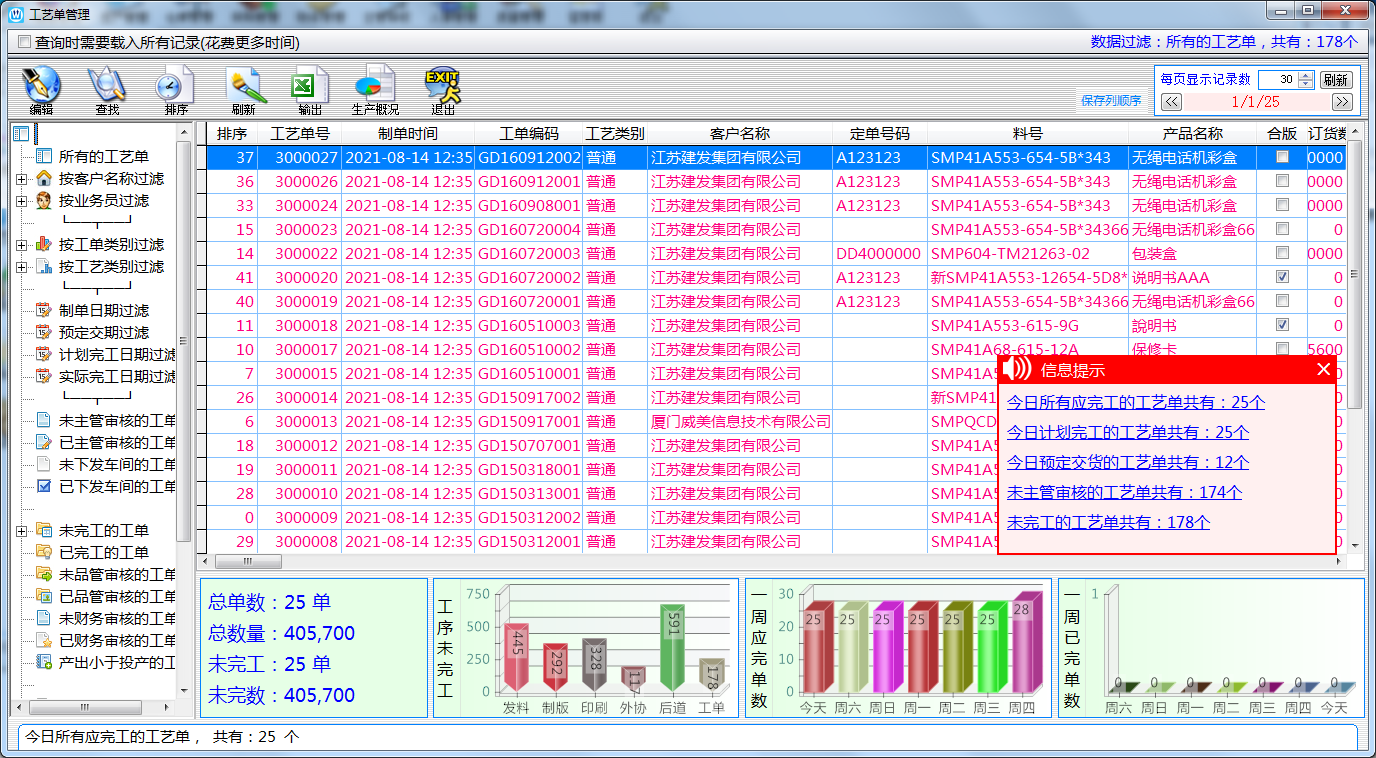The height and width of the screenshot is (758, 1376).
Task: Go to previous page with << button
Action: pos(1171,101)
